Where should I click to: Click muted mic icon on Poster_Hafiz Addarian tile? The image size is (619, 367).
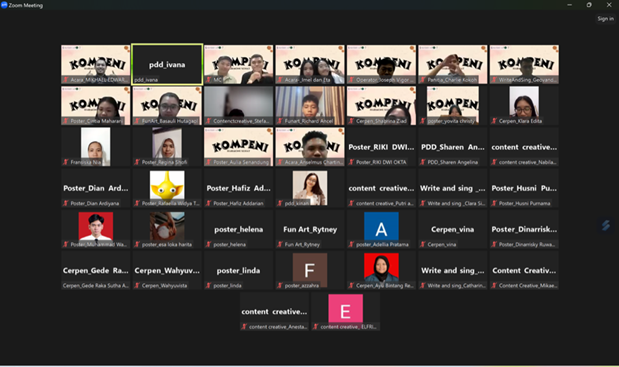(209, 203)
